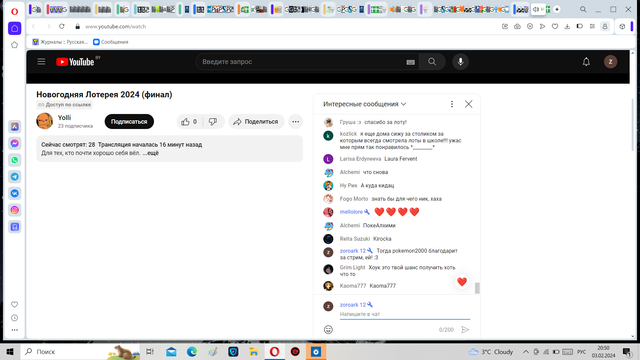
Task: Open Telegram in Opera sidebar
Action: 15,177
